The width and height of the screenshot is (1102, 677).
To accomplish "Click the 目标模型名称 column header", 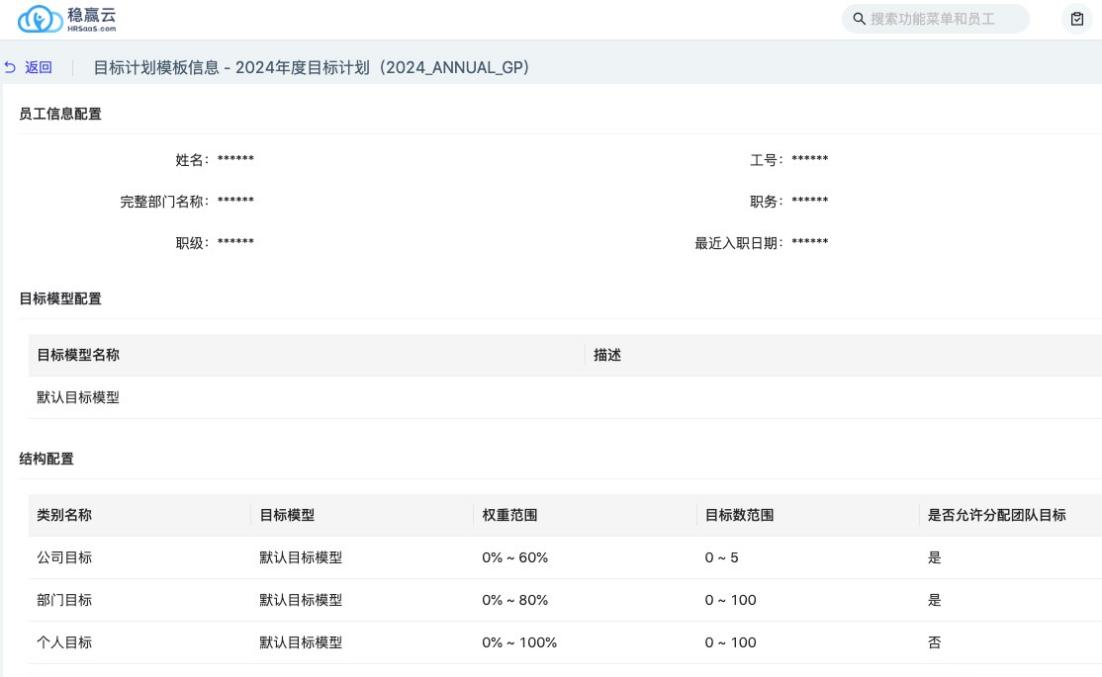I will (80, 355).
